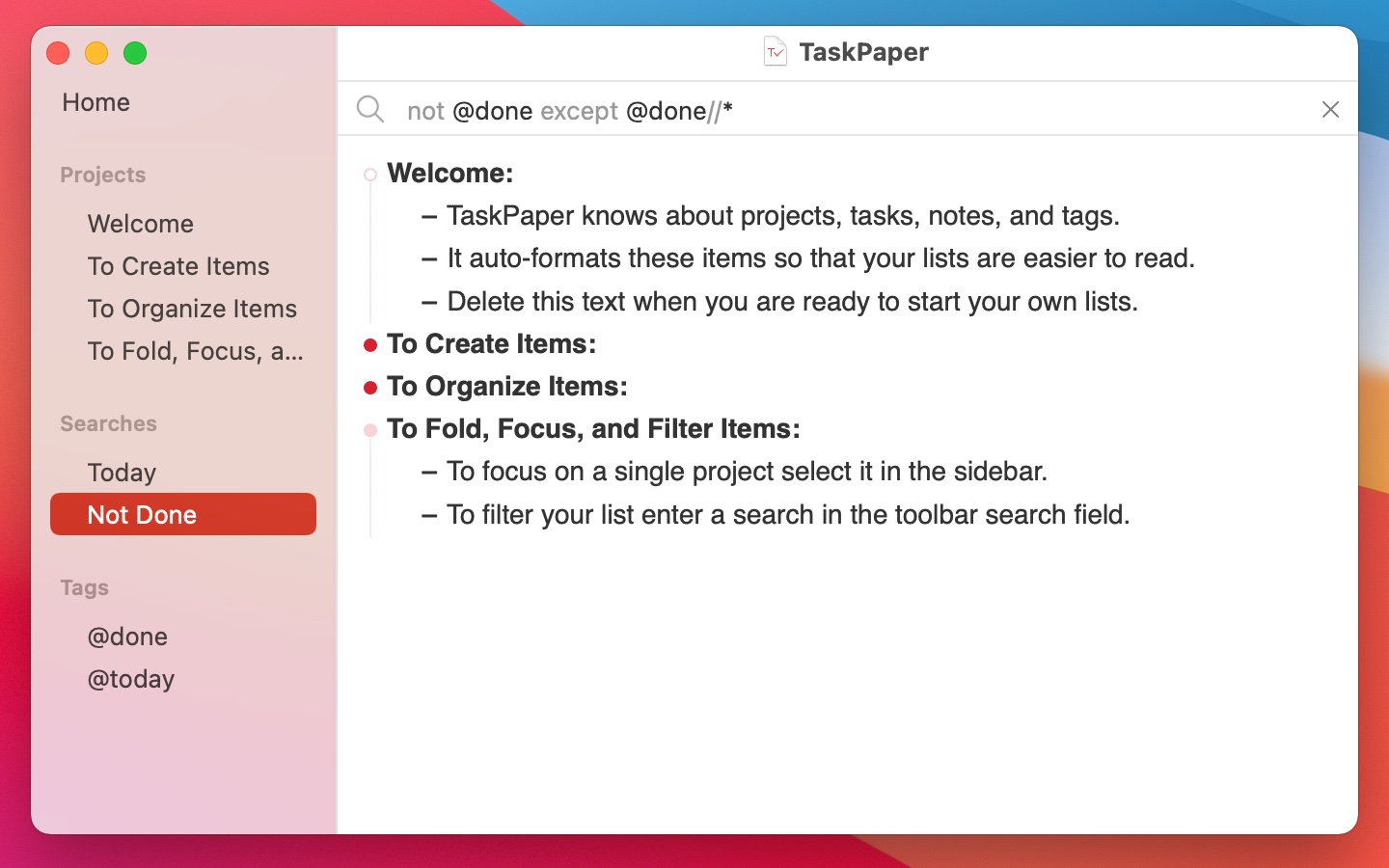The width and height of the screenshot is (1389, 868).
Task: Click the Welcome: project heading text
Action: click(x=450, y=174)
